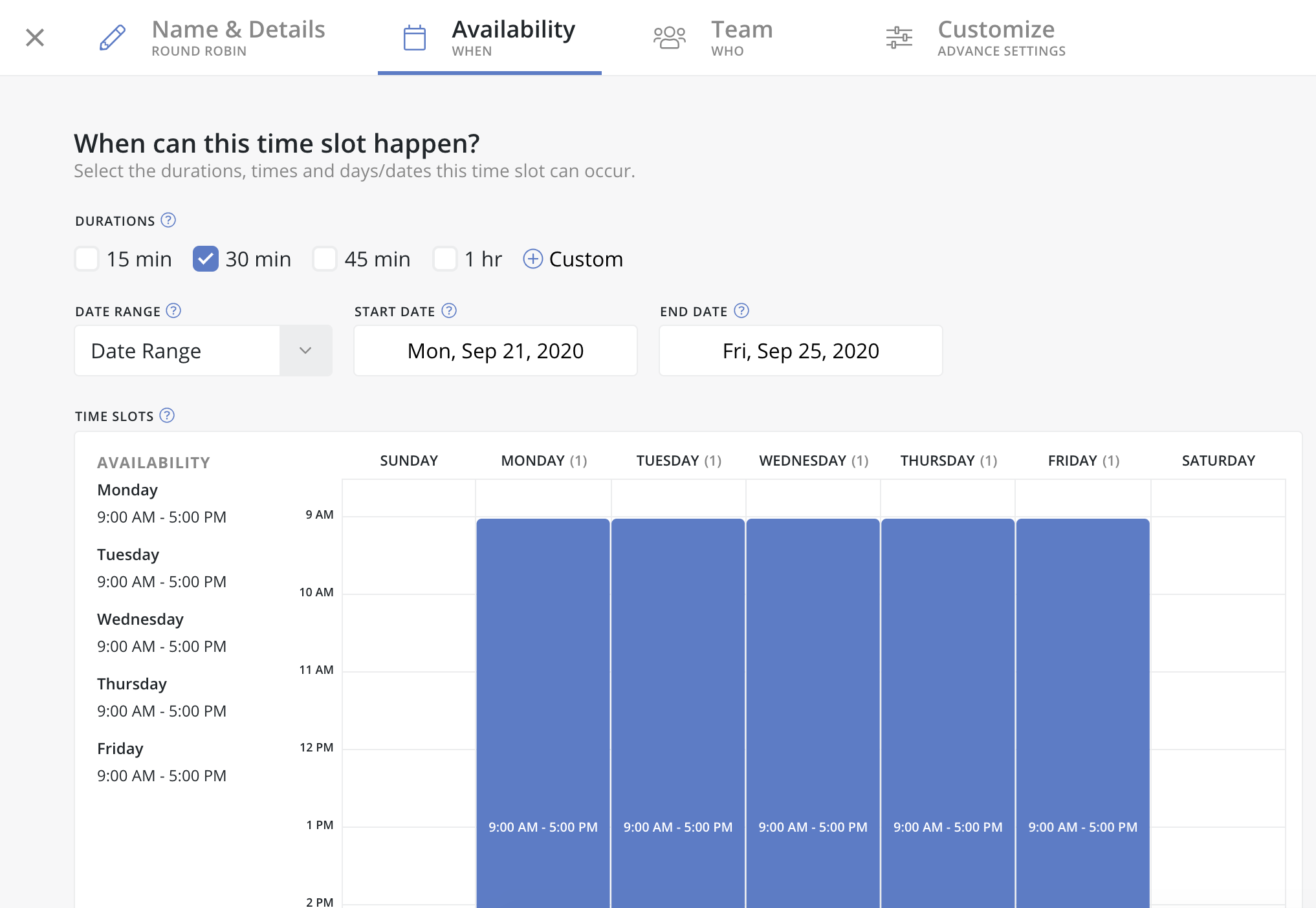The image size is (1316, 908).
Task: Enable the 15 min duration checkbox
Action: coord(87,258)
